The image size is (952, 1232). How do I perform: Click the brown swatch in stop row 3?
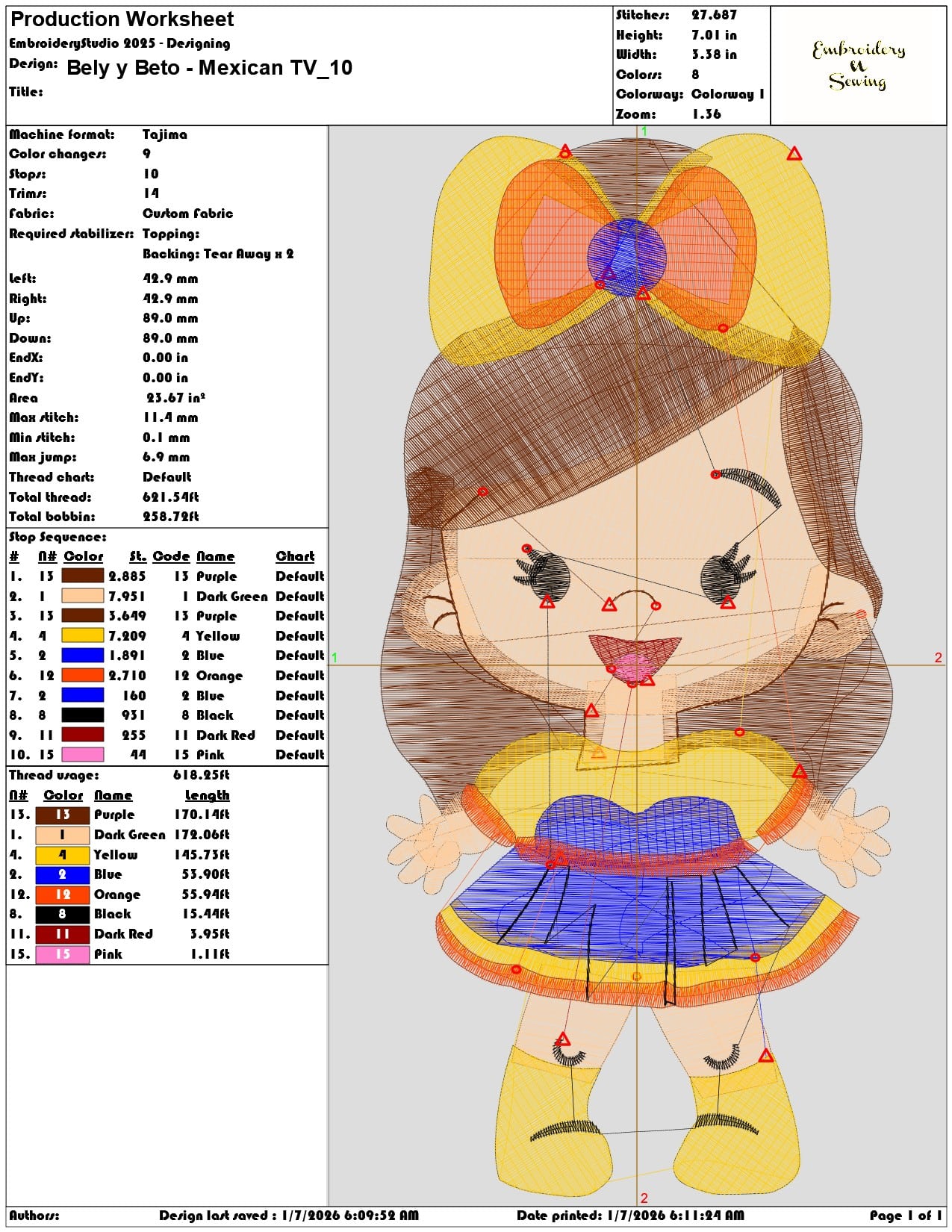point(82,616)
